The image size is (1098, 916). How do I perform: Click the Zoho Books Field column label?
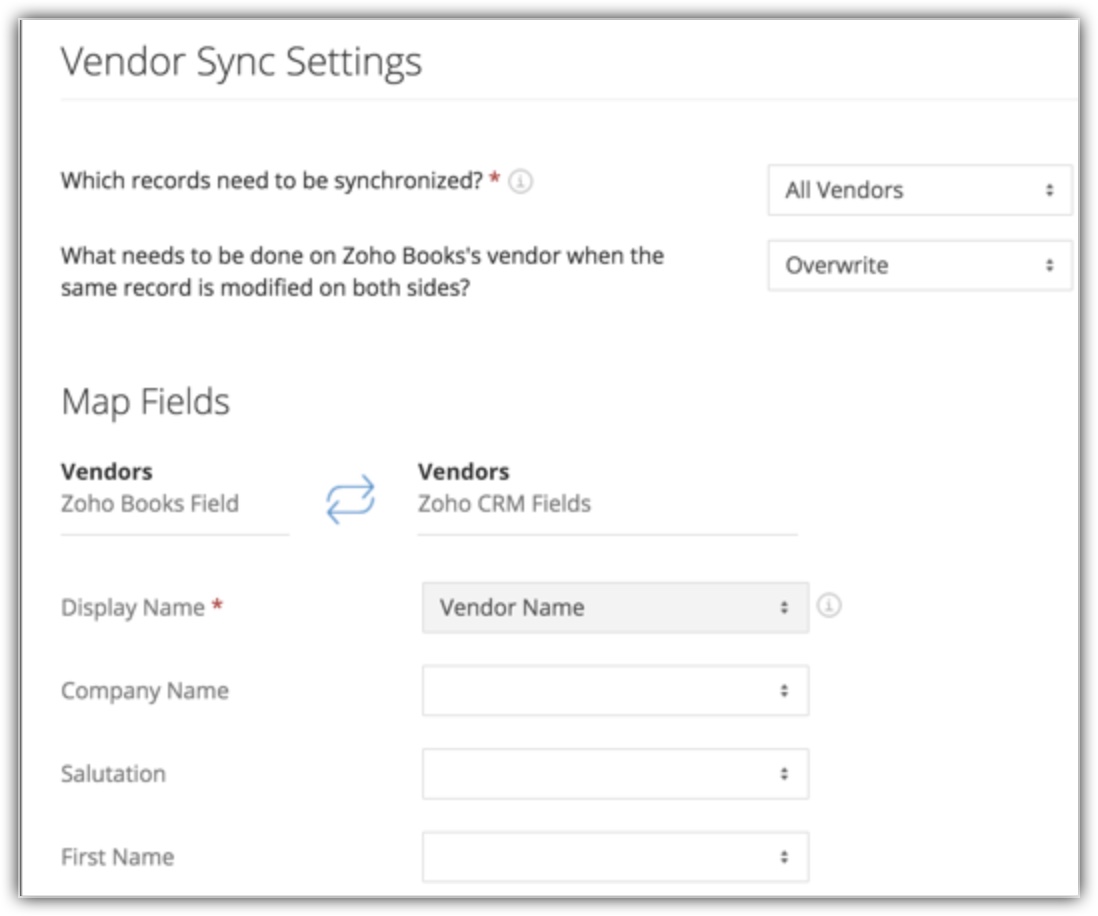click(x=150, y=504)
